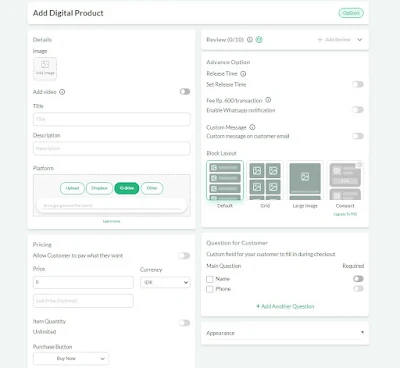Image resolution: width=400 pixels, height=368 pixels.
Task: Click the green smiley icon beside Review
Action: click(x=259, y=40)
